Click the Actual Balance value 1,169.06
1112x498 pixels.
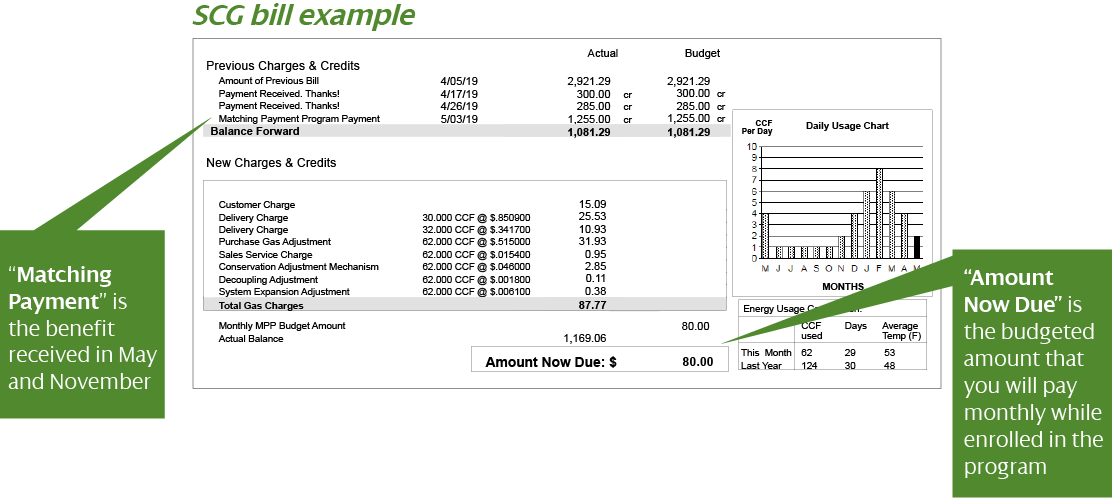click(x=585, y=338)
